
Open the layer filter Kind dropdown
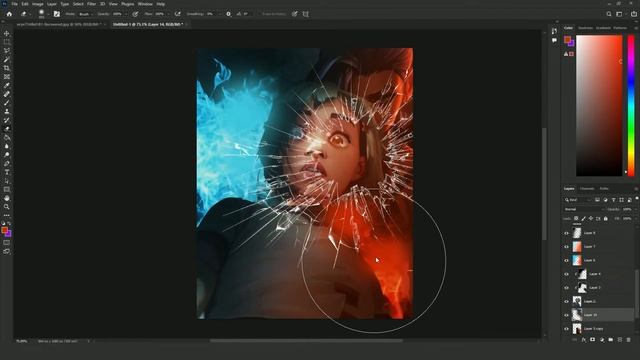(578, 200)
